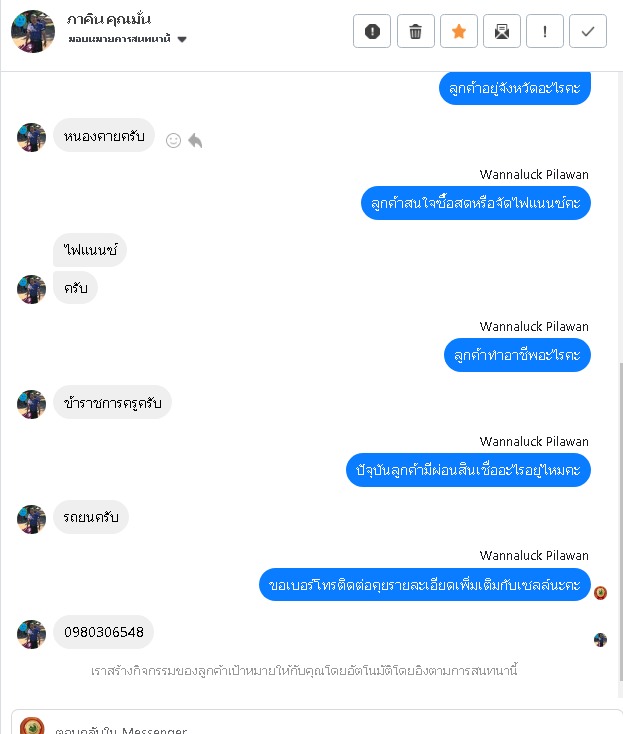Toggle the orange star follow-up icon

[459, 31]
